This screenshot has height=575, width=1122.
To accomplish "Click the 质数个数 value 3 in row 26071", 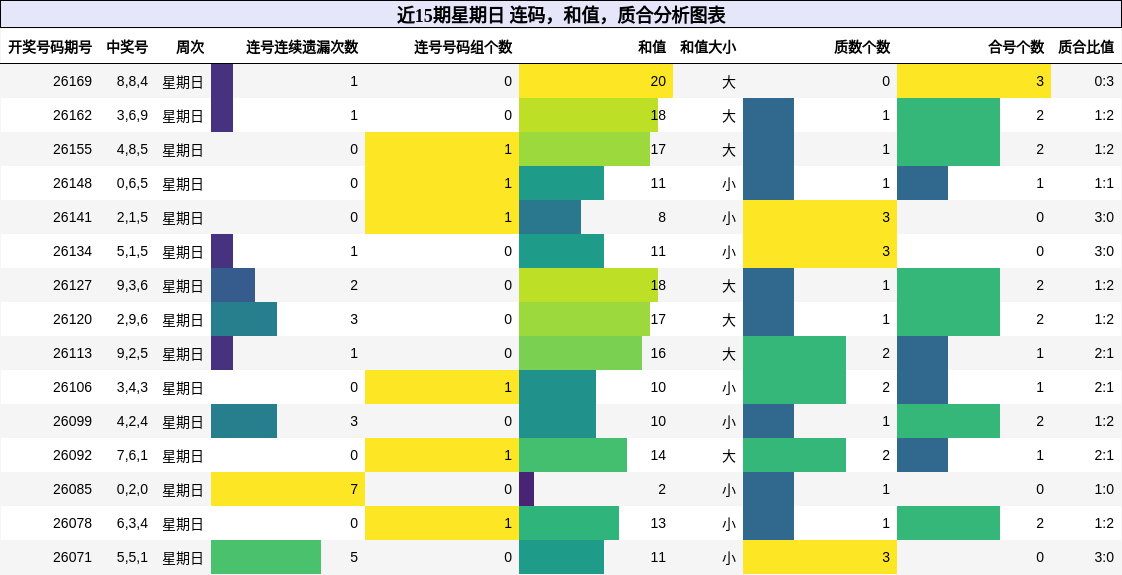I will 820,557.
